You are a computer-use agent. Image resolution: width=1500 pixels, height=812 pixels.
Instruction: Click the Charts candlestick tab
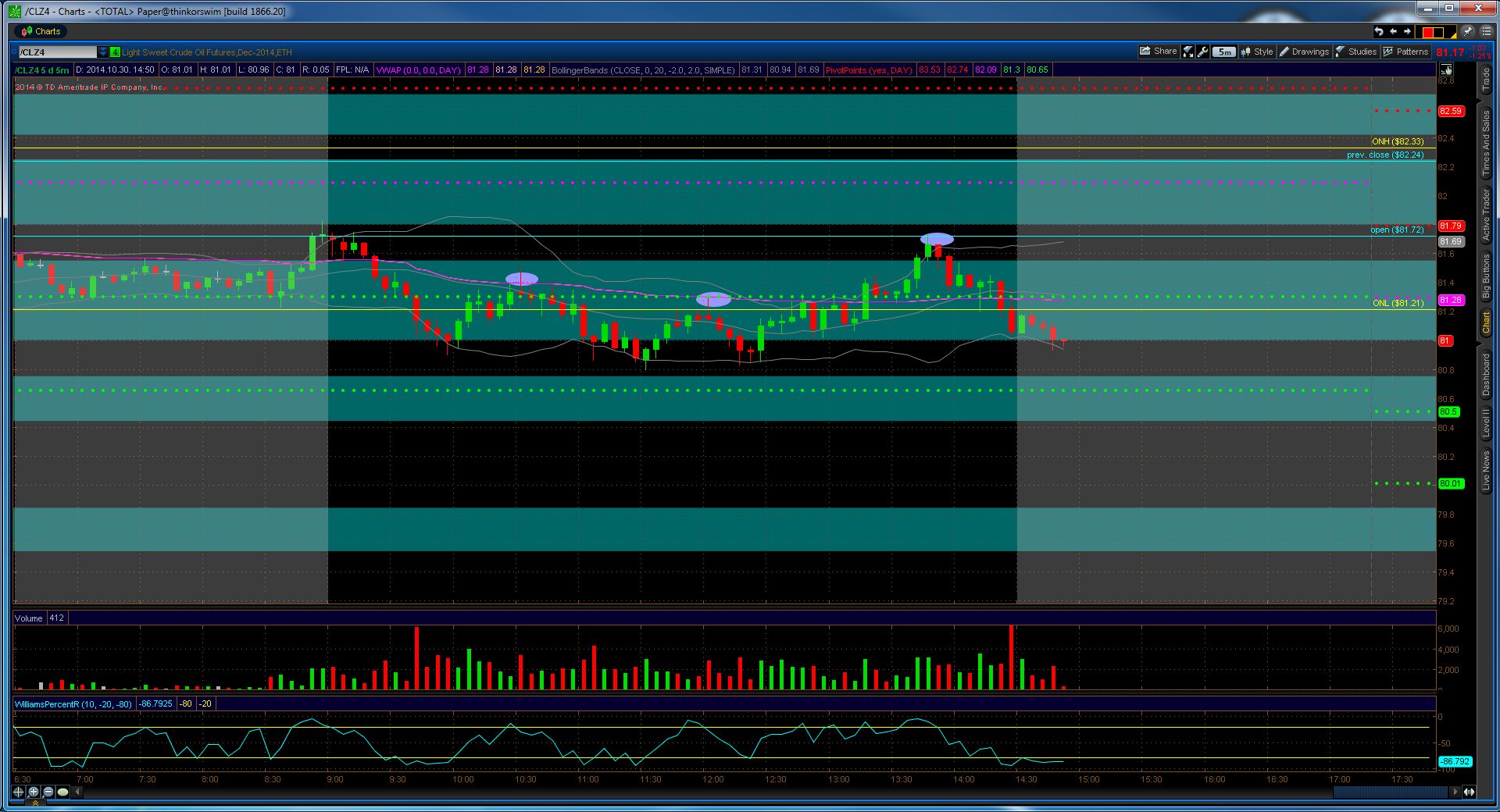click(x=41, y=31)
